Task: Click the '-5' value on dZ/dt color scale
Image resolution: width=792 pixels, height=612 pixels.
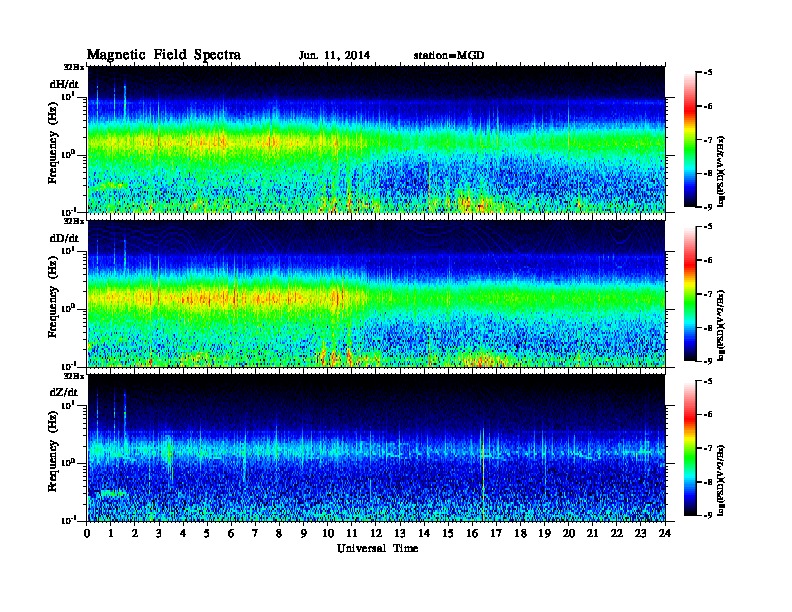Action: coord(708,381)
